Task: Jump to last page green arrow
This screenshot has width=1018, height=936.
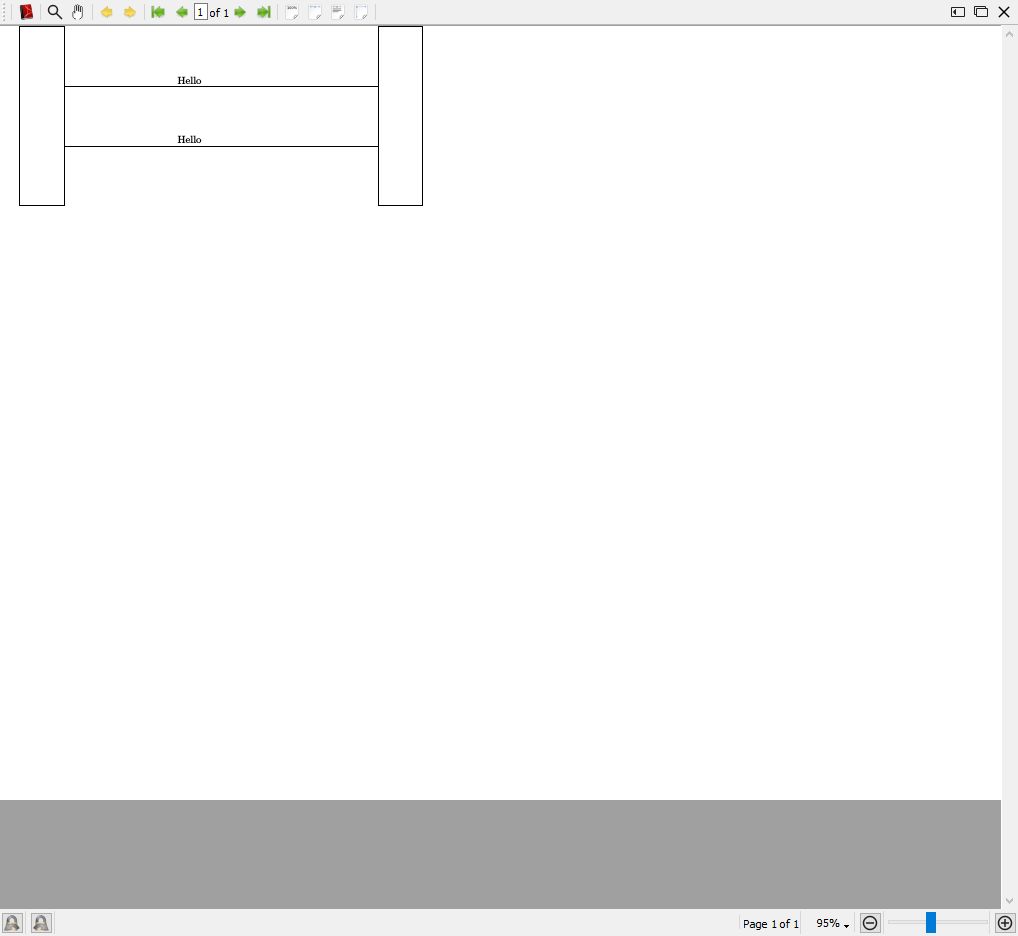Action: (x=264, y=12)
